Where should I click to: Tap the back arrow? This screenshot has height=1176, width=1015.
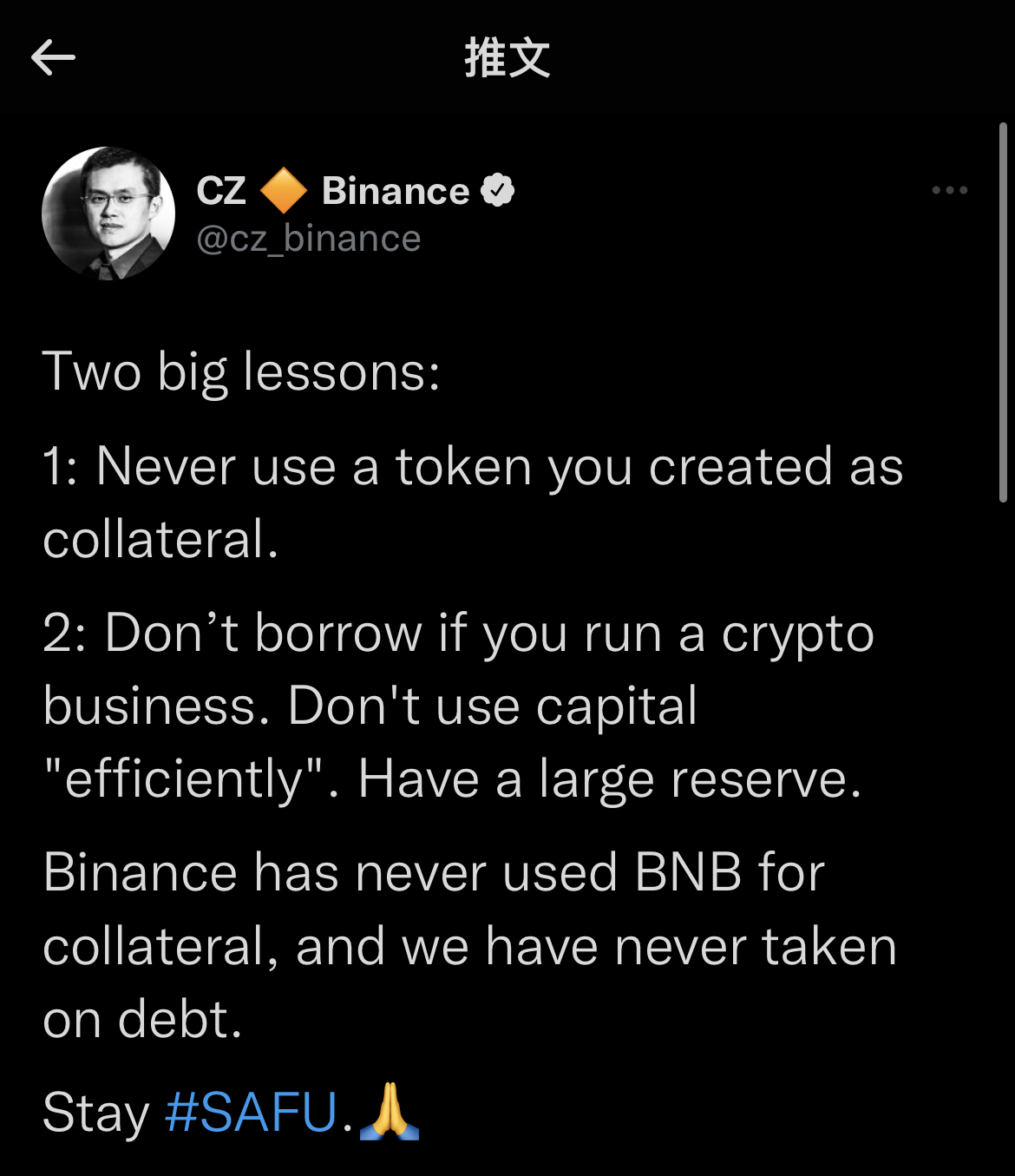tap(53, 58)
